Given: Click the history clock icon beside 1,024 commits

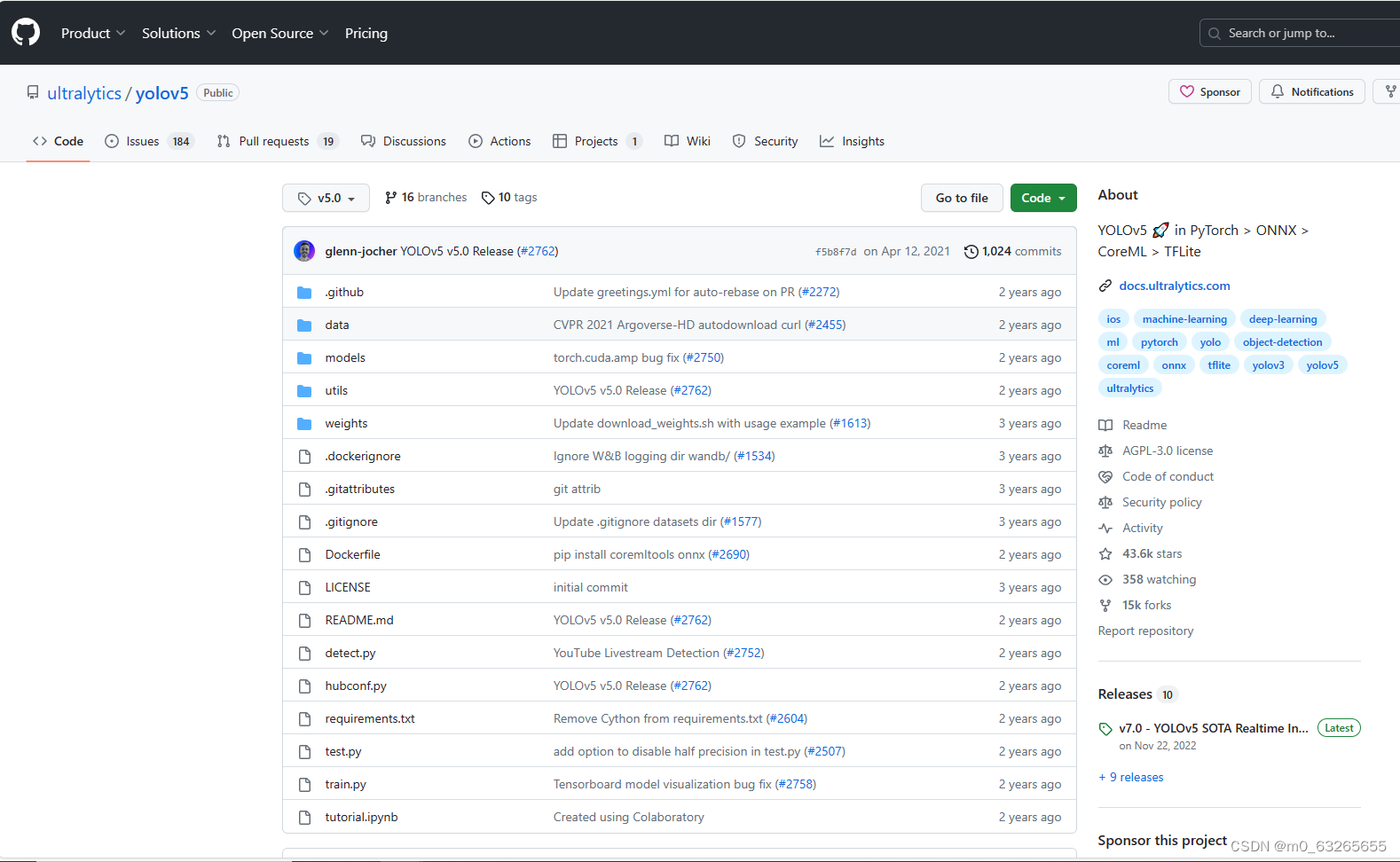Looking at the screenshot, I should [971, 251].
